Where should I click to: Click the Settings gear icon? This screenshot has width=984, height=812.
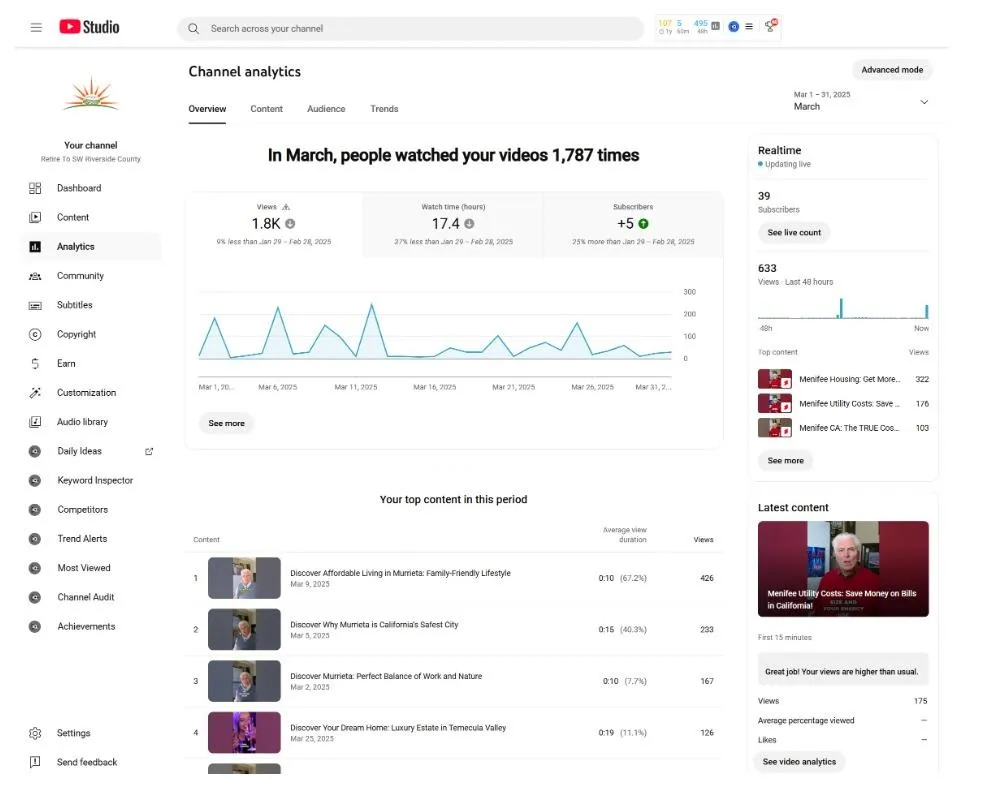point(35,733)
